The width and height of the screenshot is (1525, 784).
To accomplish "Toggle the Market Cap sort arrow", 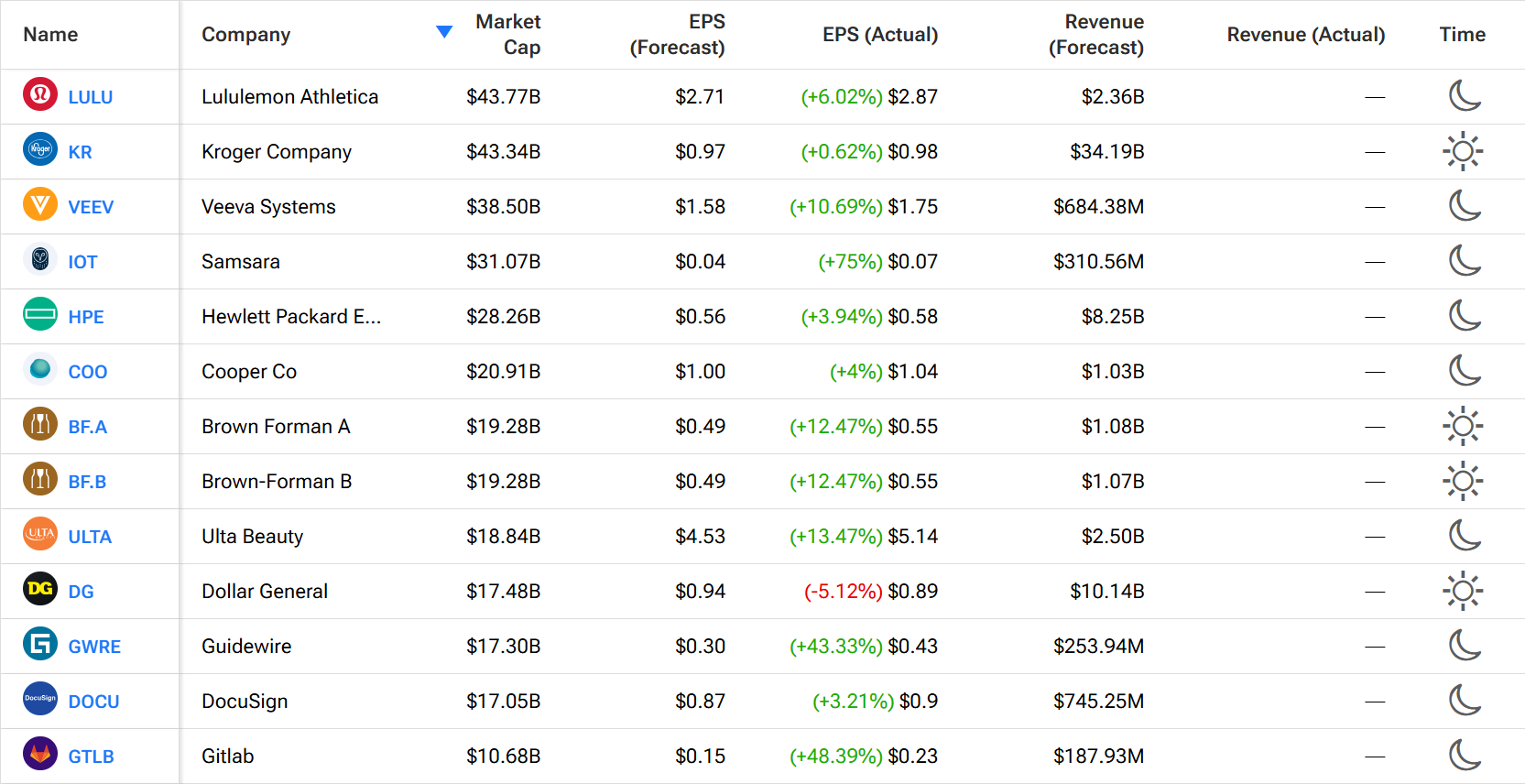I will (444, 32).
